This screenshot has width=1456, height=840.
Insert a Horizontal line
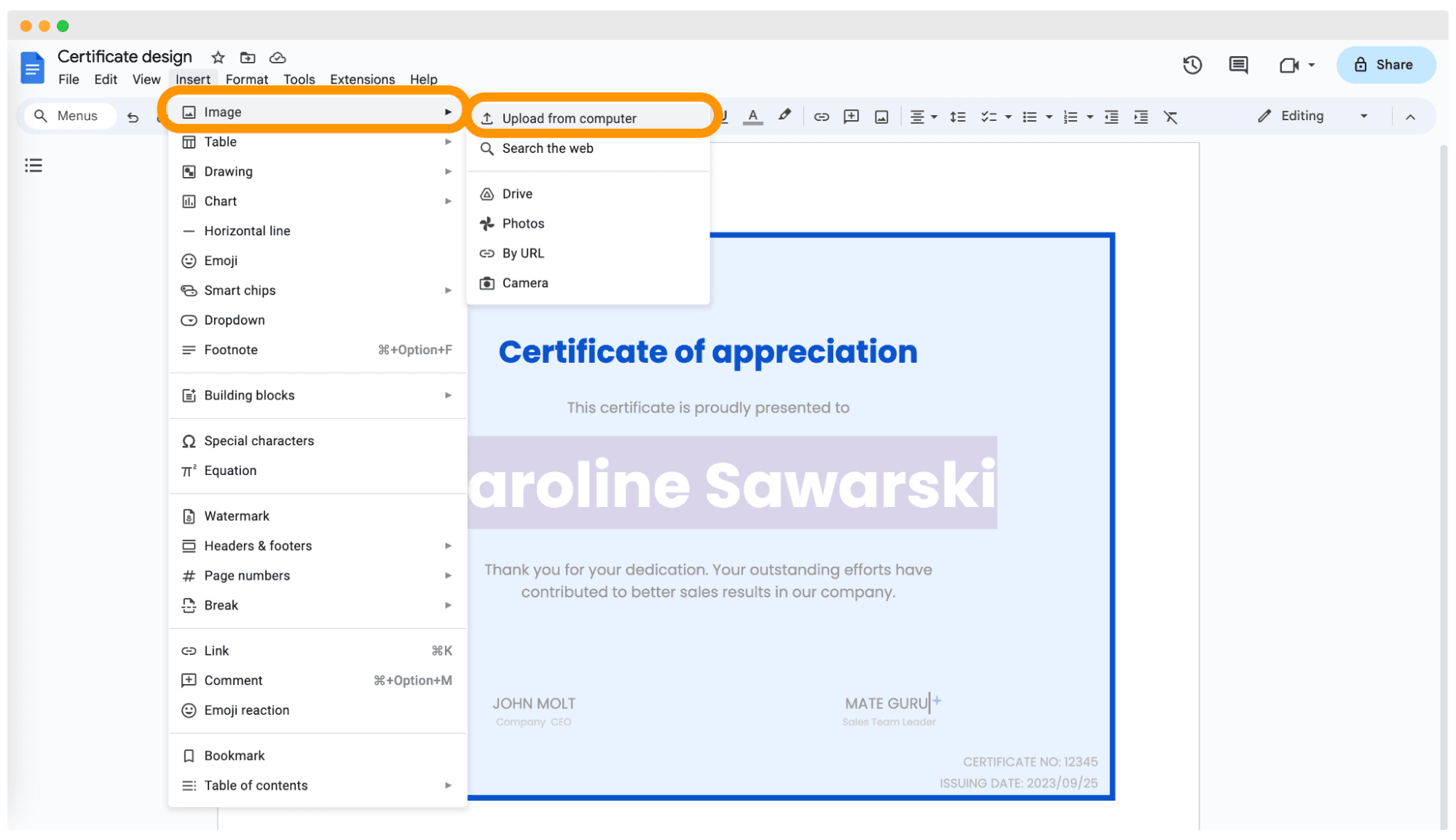coord(317,232)
